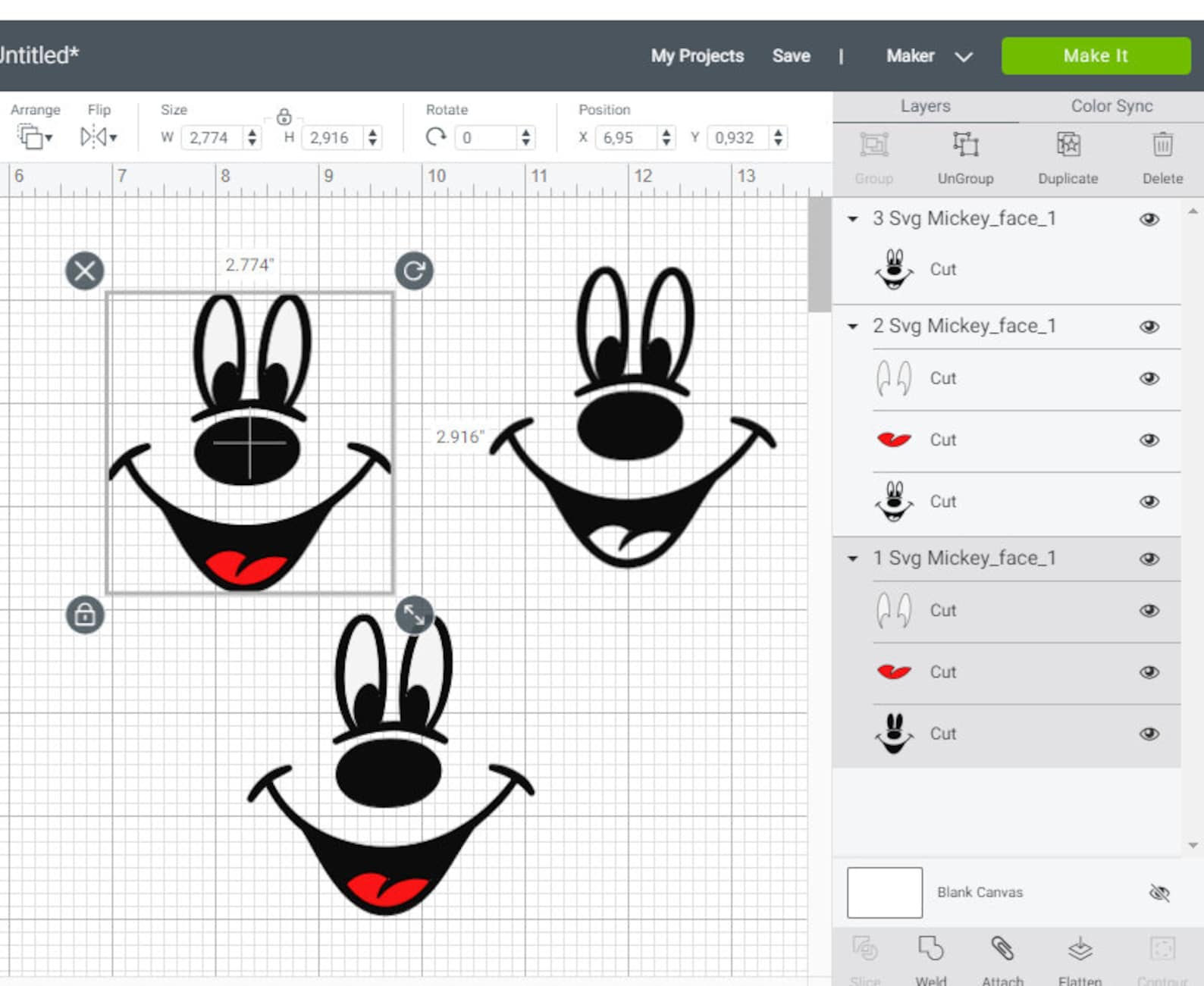
Task: Hide the 2 Svg Mickey_face_1 group
Action: click(1149, 327)
